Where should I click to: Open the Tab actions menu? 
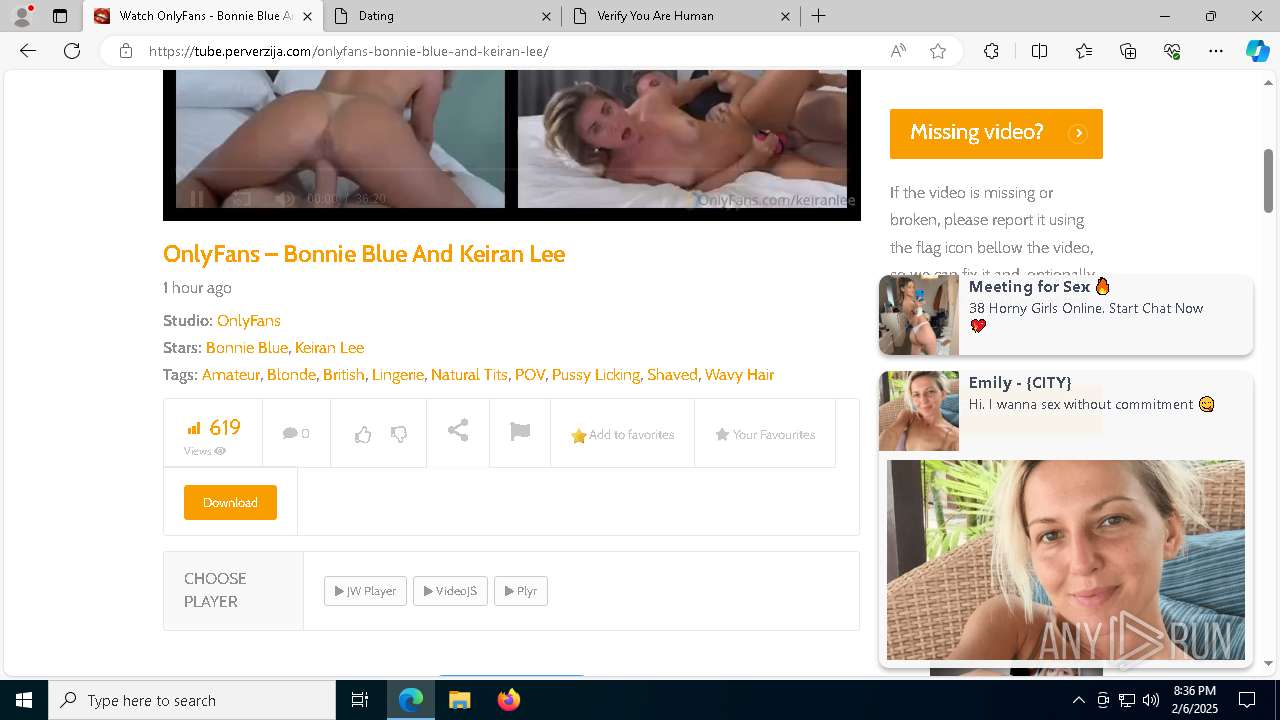coord(60,16)
